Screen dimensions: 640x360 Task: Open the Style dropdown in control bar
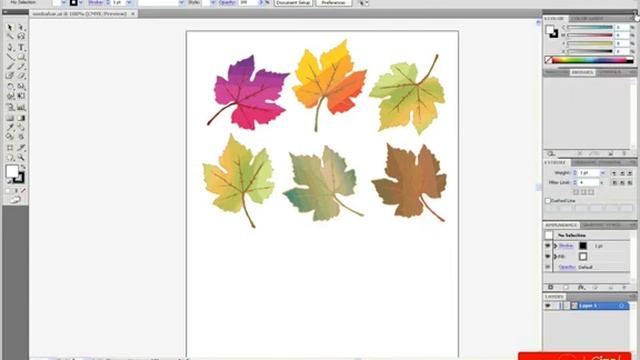[x=213, y=2]
